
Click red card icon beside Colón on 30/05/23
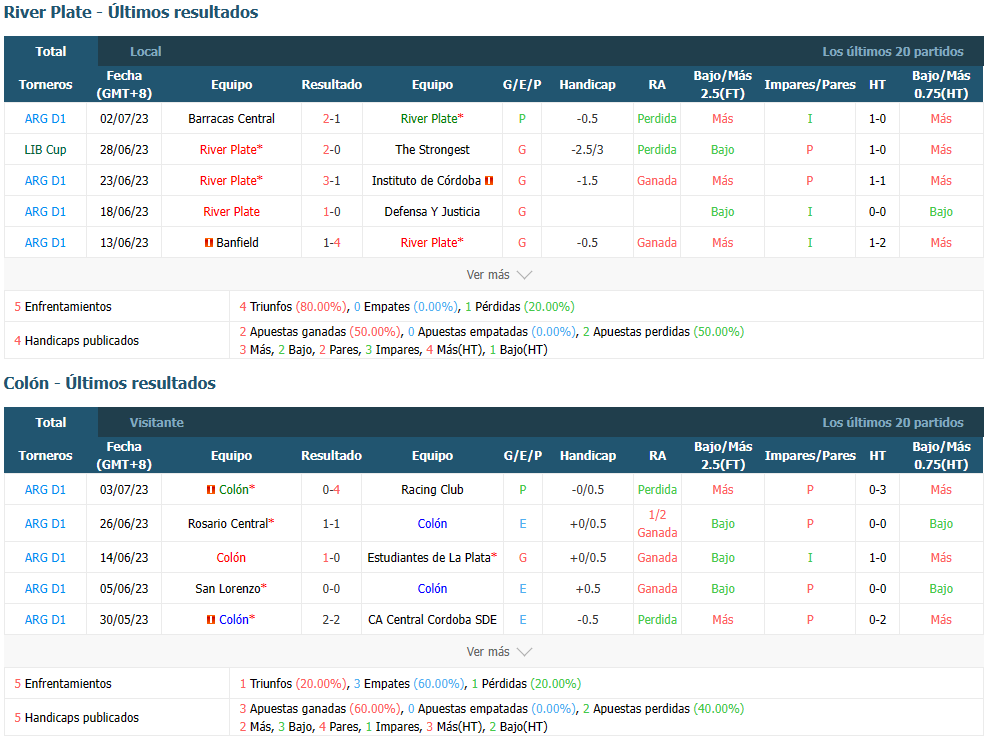pyautogui.click(x=211, y=620)
